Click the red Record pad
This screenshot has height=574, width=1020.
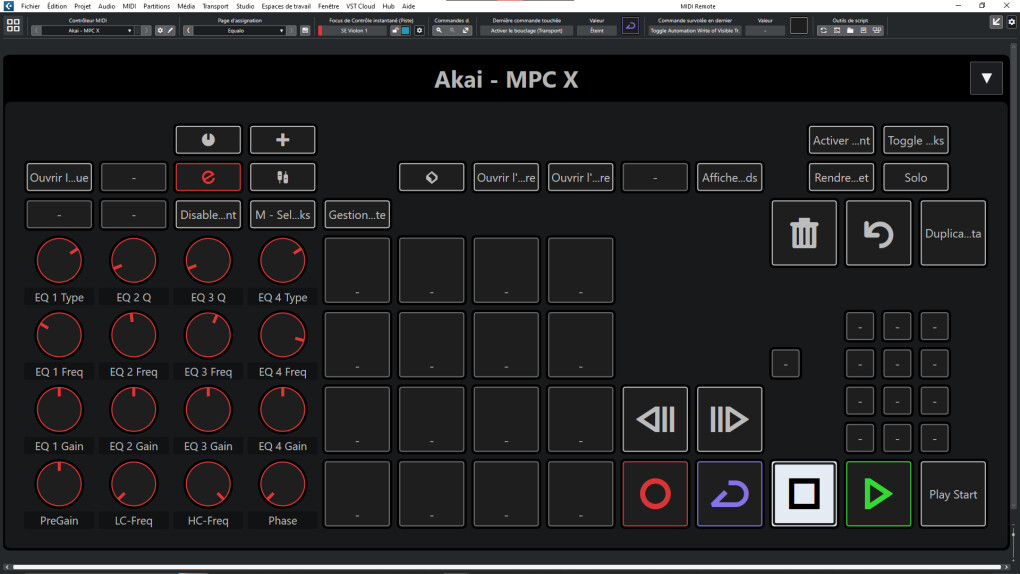[655, 494]
